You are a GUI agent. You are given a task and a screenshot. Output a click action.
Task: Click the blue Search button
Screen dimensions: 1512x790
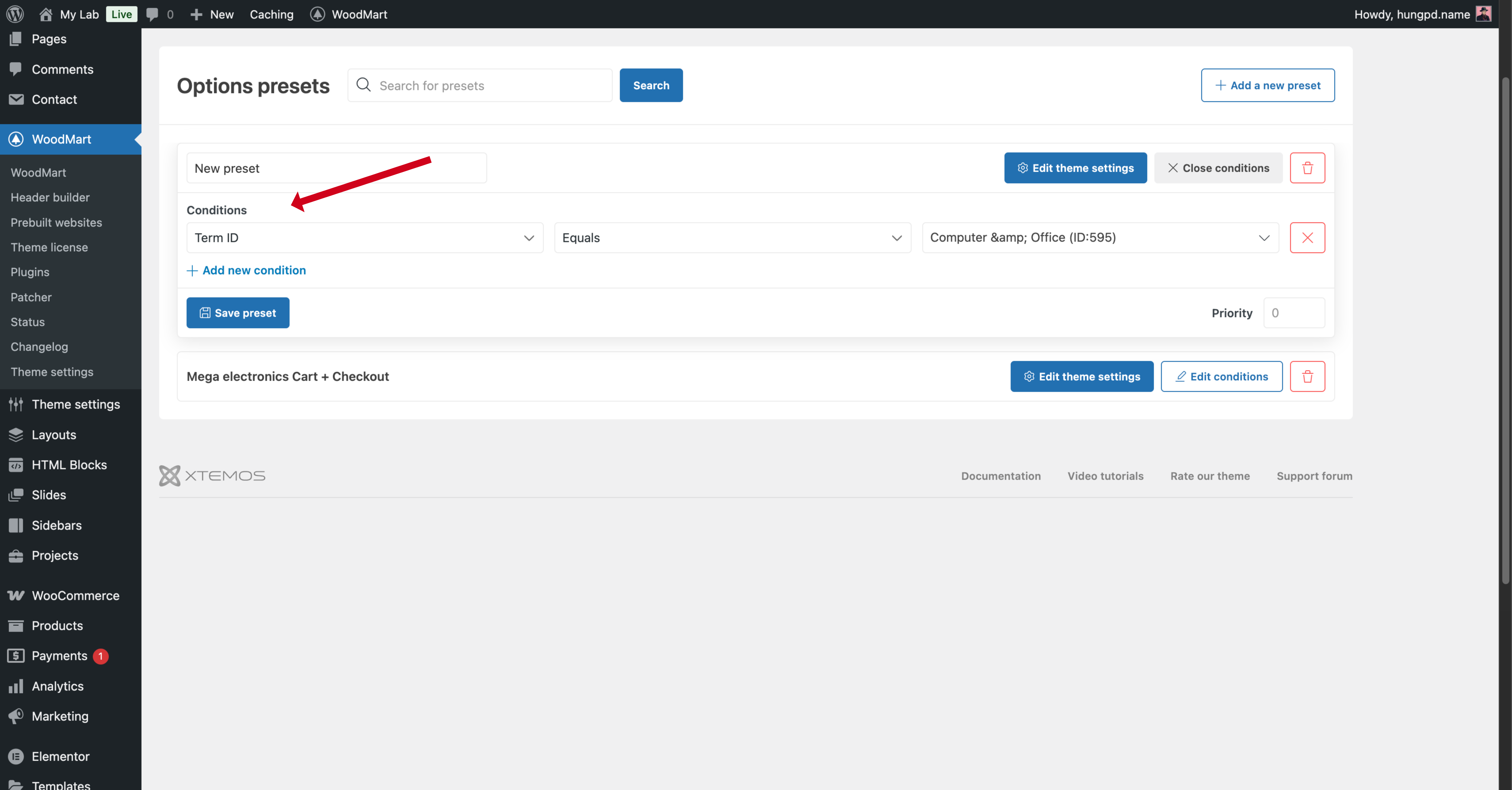coord(651,86)
